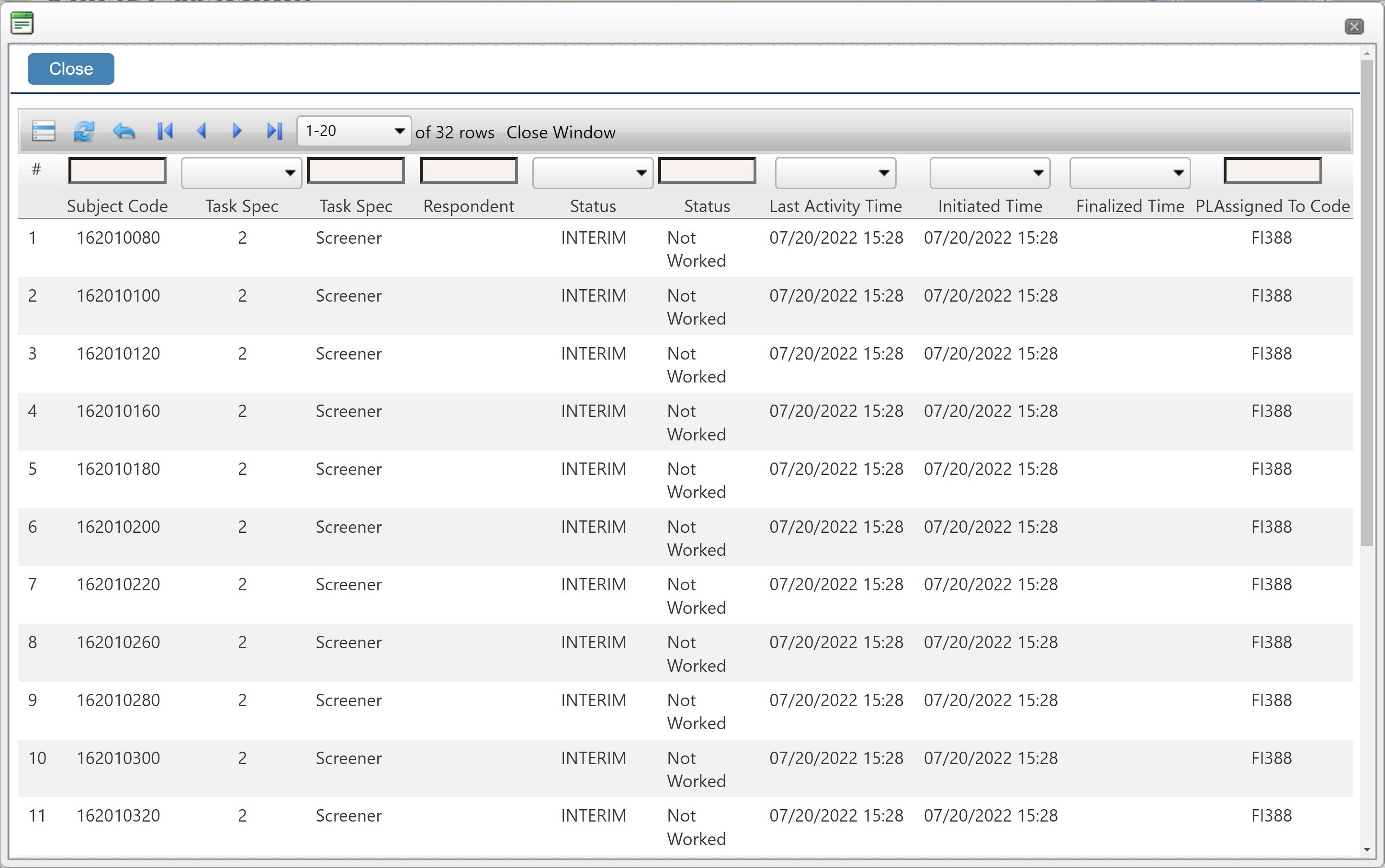Click FI388 in row 162010320
Screen dimensions: 1385x868
(1272, 816)
